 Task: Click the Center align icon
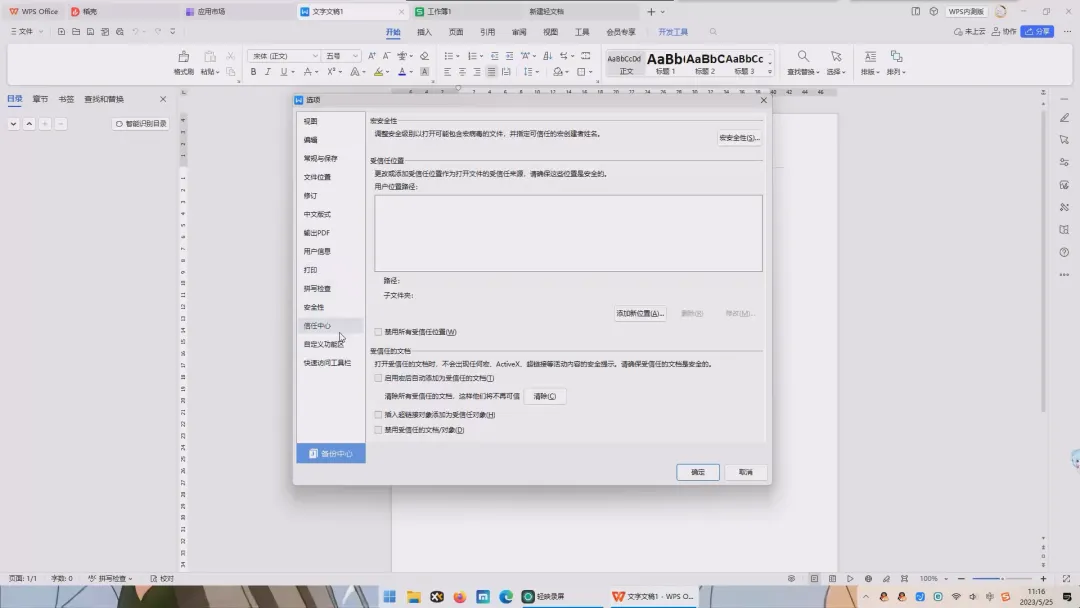462,72
